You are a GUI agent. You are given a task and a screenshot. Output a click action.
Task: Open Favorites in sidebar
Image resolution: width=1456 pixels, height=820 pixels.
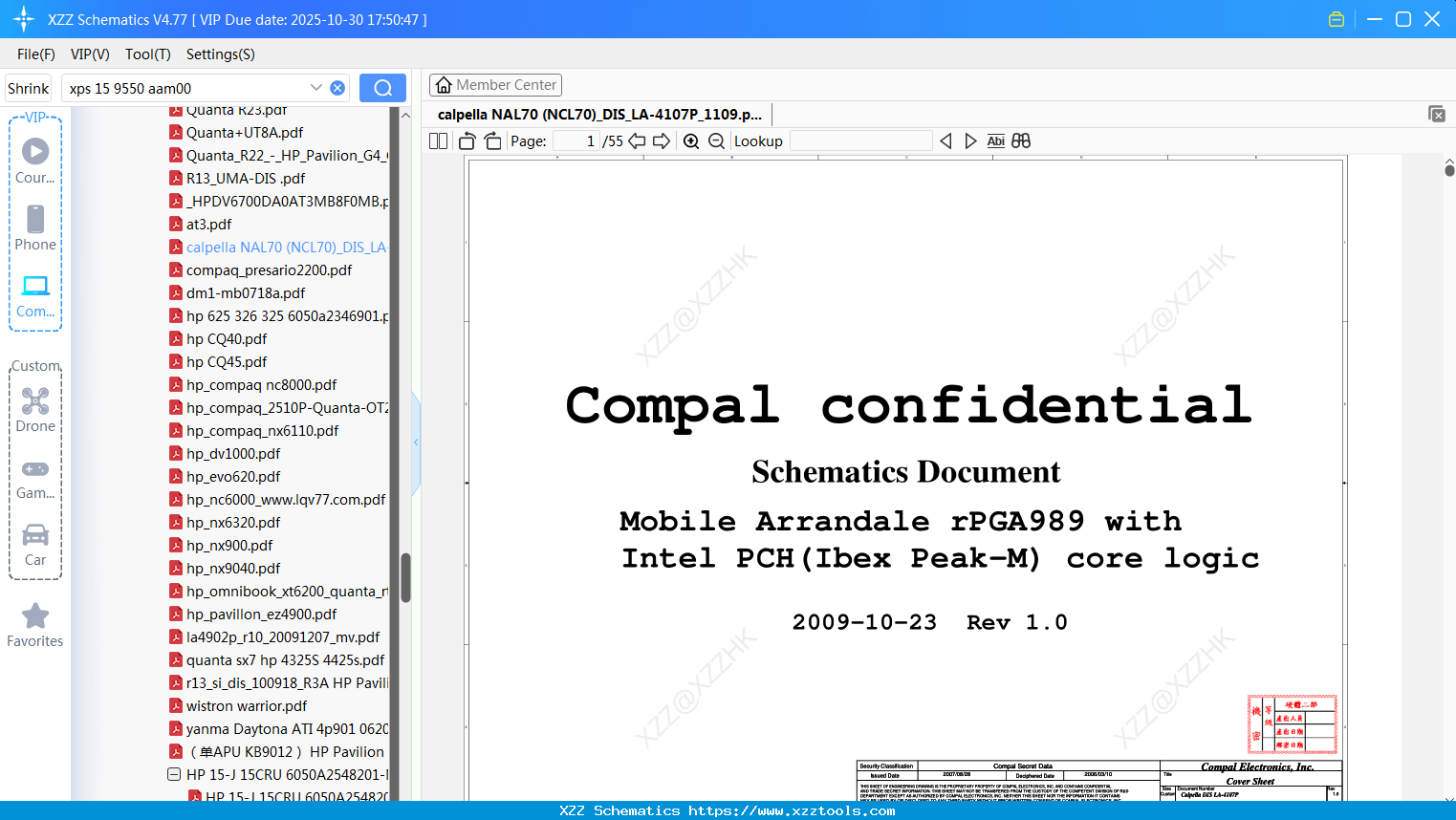point(35,625)
